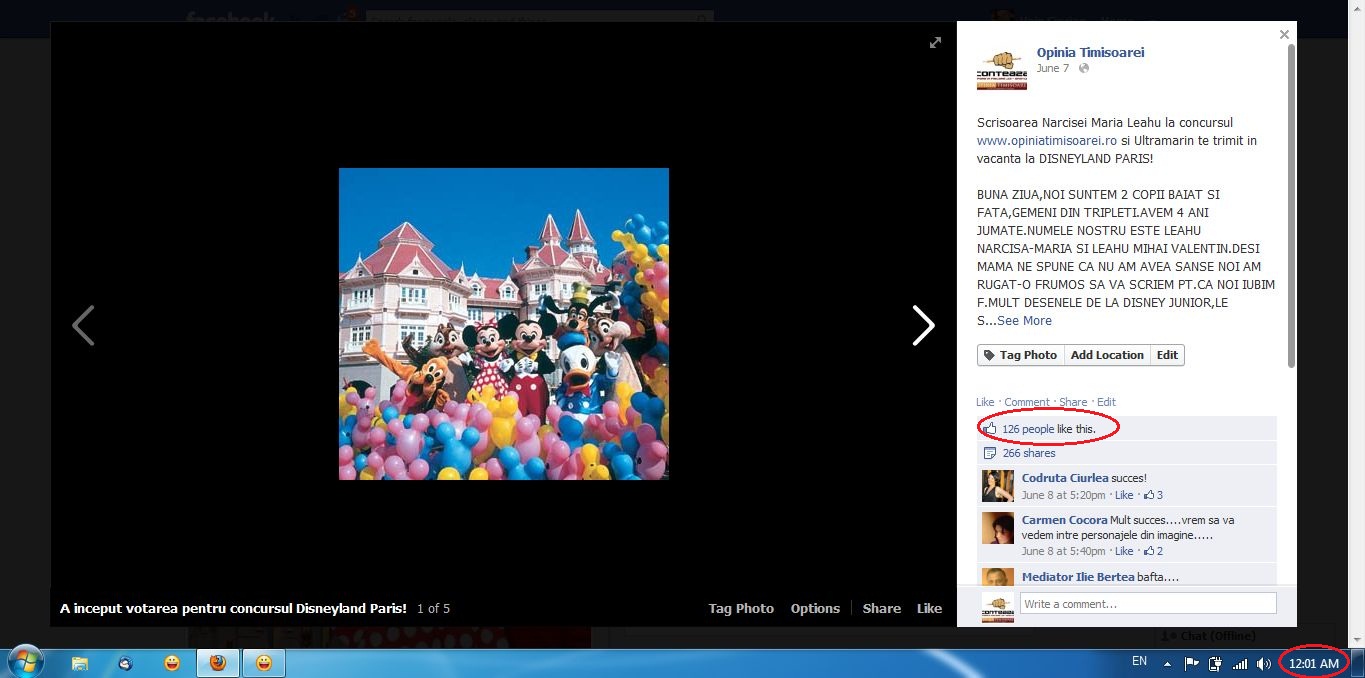
Task: Click the Add Location button
Action: [1107, 355]
